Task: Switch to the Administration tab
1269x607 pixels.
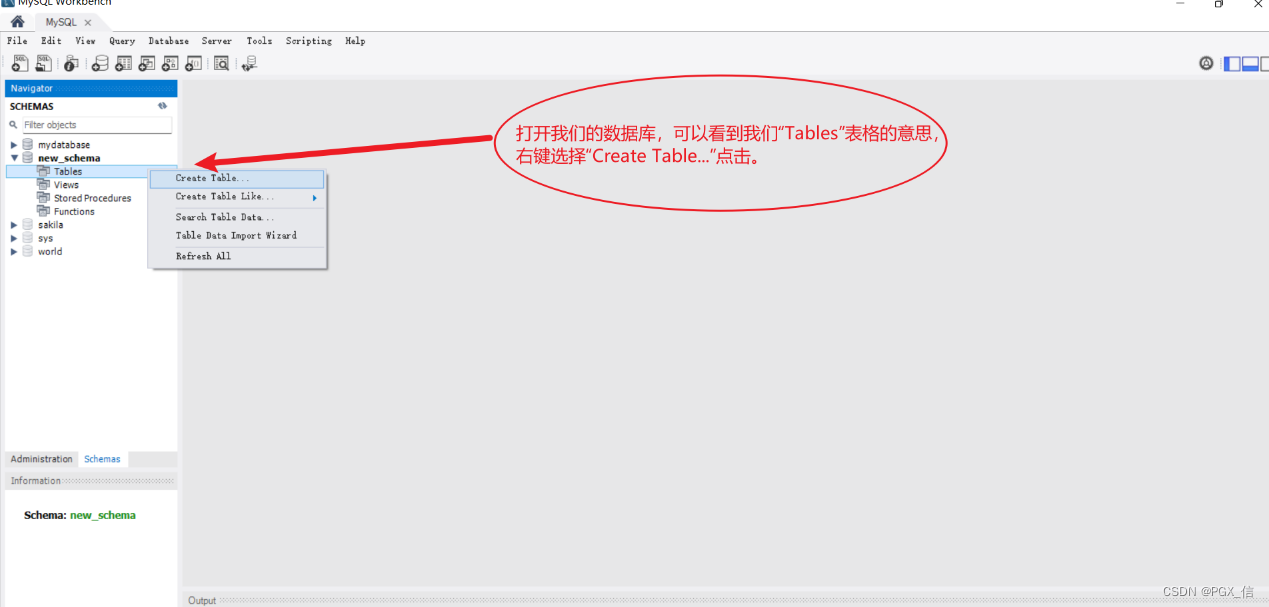Action: 42,459
